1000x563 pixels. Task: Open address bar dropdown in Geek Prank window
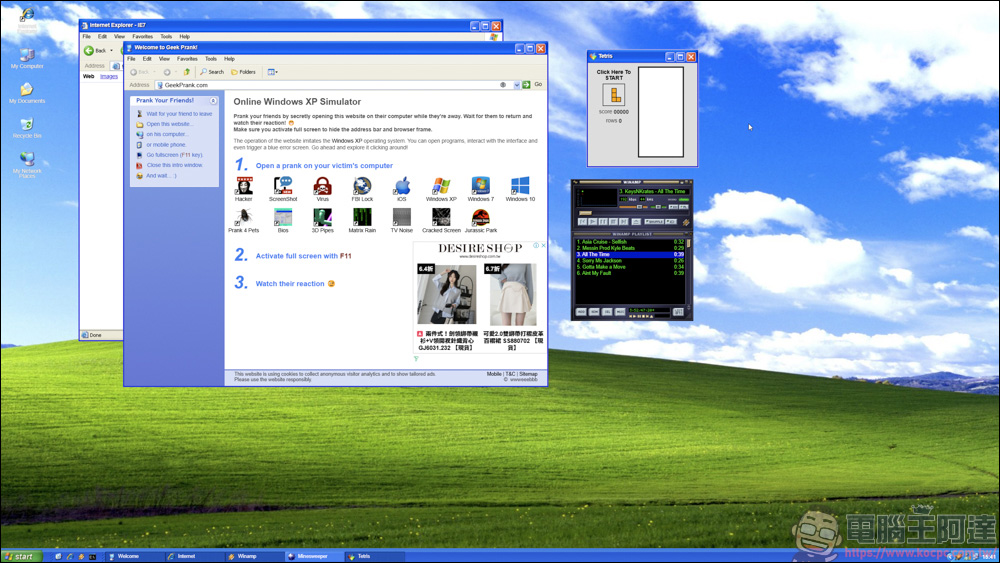coord(517,85)
